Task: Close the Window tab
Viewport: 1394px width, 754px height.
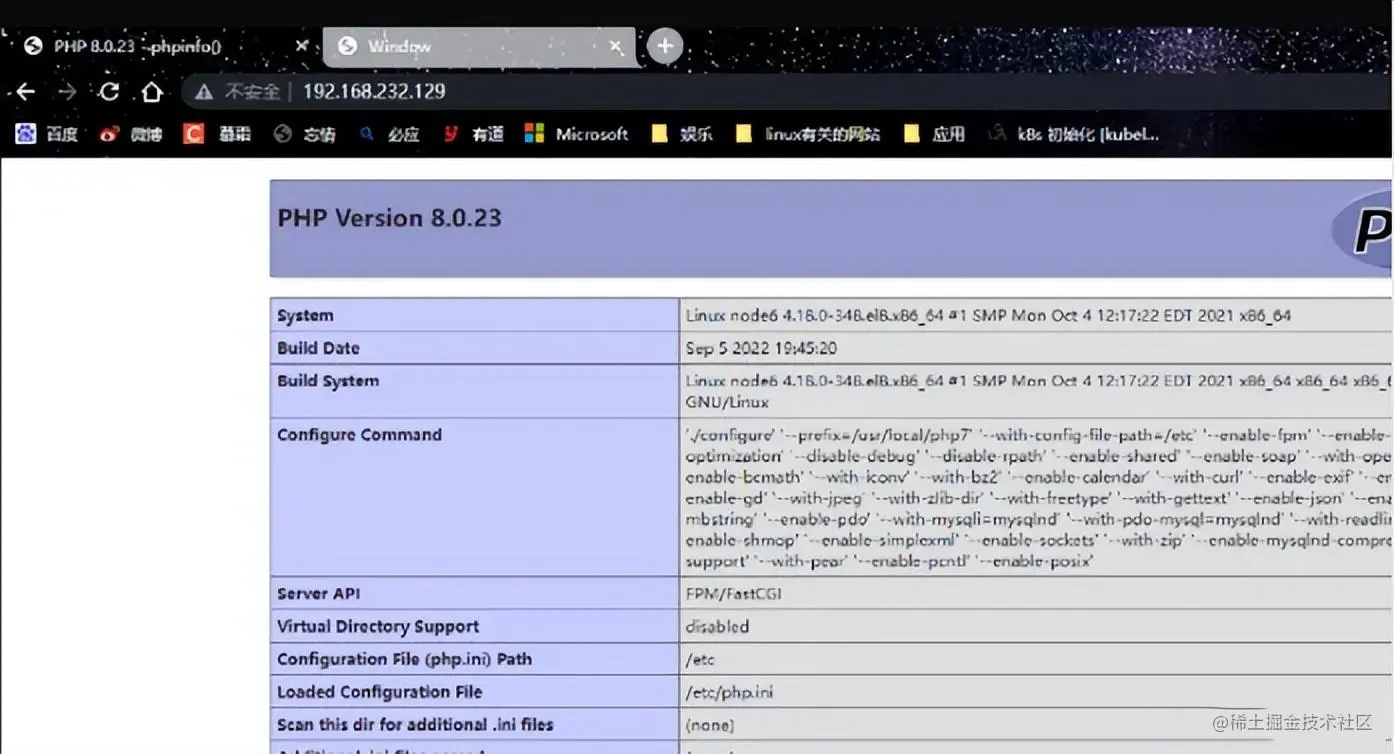Action: pyautogui.click(x=617, y=46)
